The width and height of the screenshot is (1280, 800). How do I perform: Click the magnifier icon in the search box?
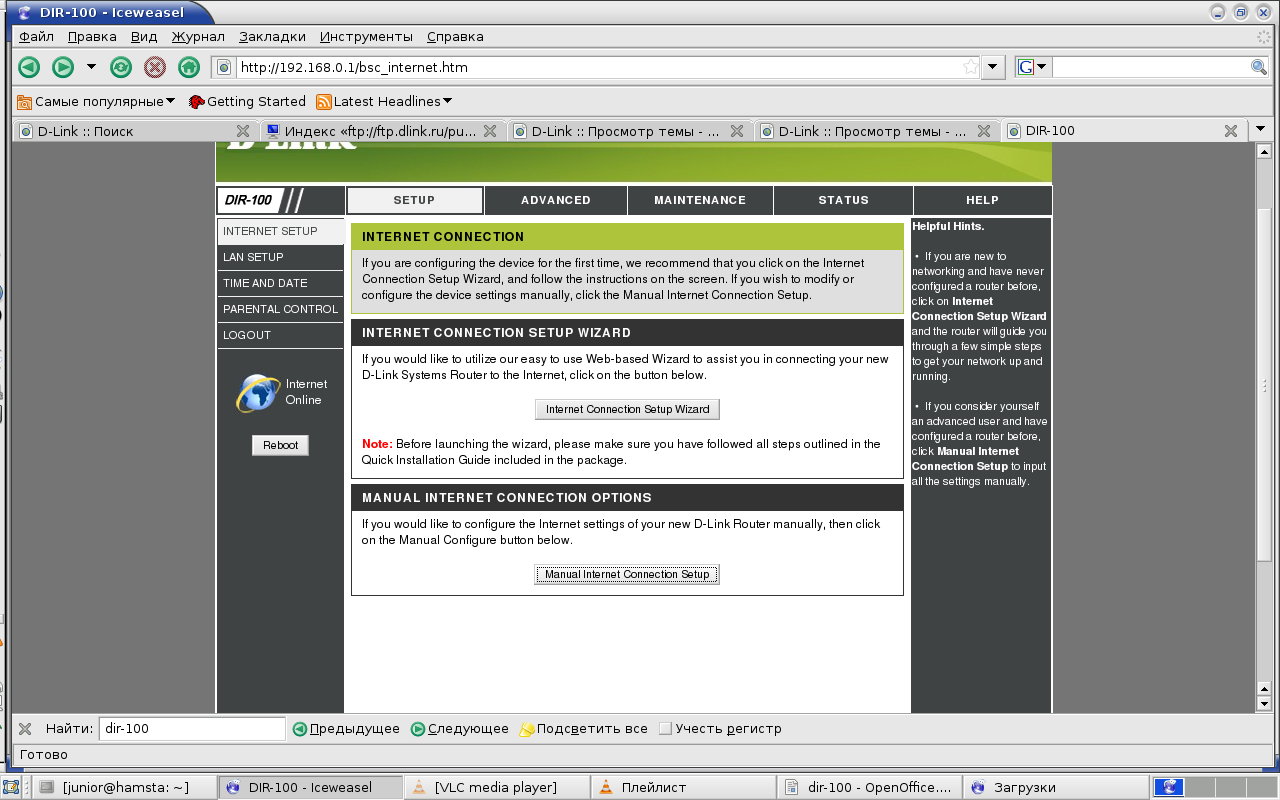[x=1259, y=67]
